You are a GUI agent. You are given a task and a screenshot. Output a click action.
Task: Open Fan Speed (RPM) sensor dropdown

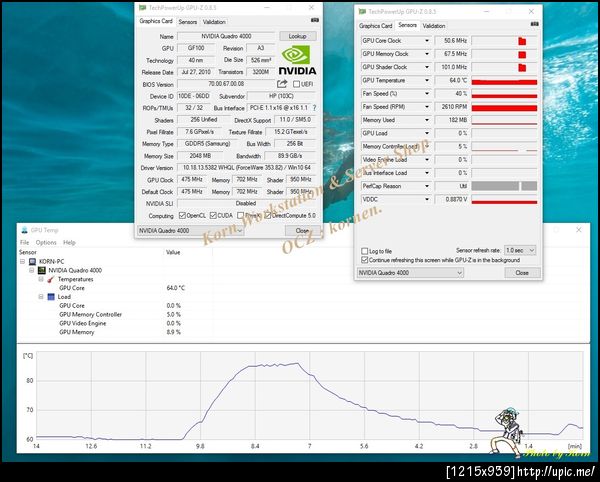point(427,107)
